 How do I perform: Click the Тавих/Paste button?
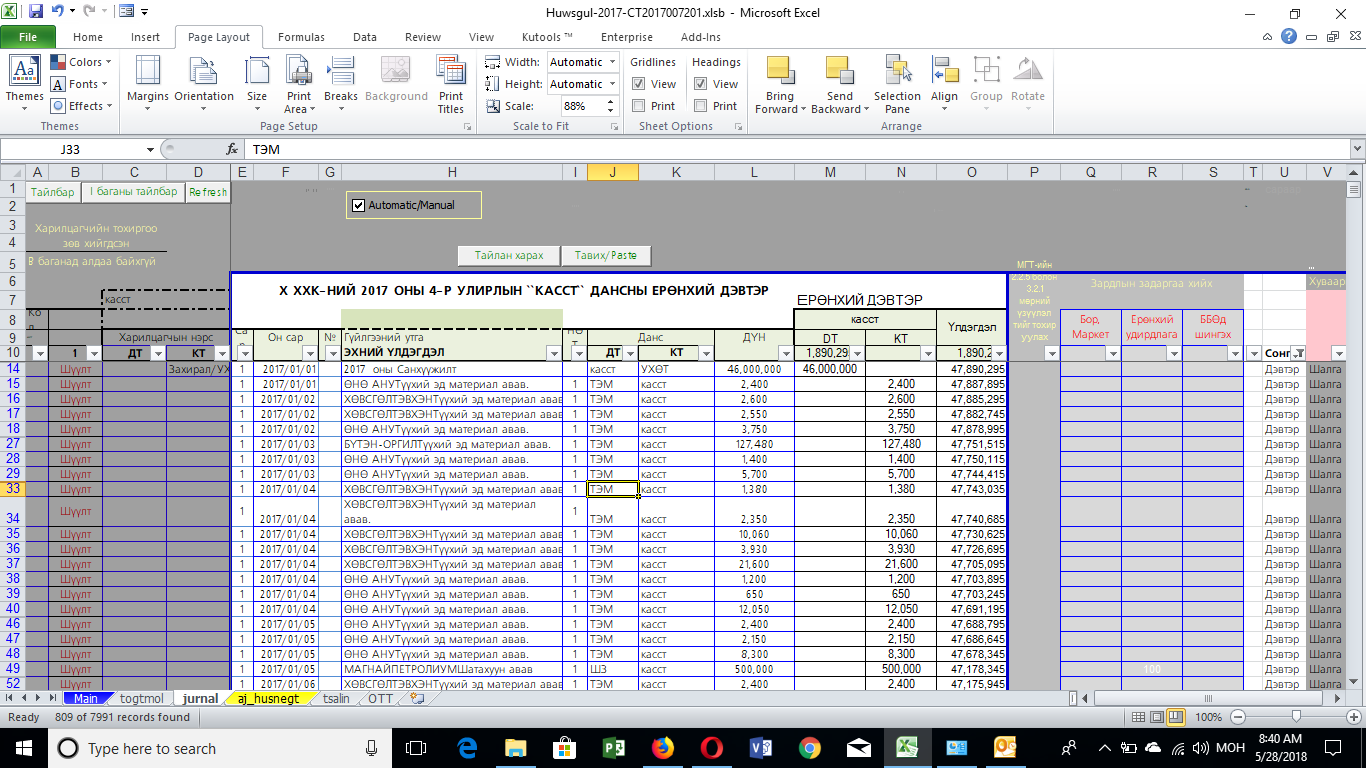606,256
